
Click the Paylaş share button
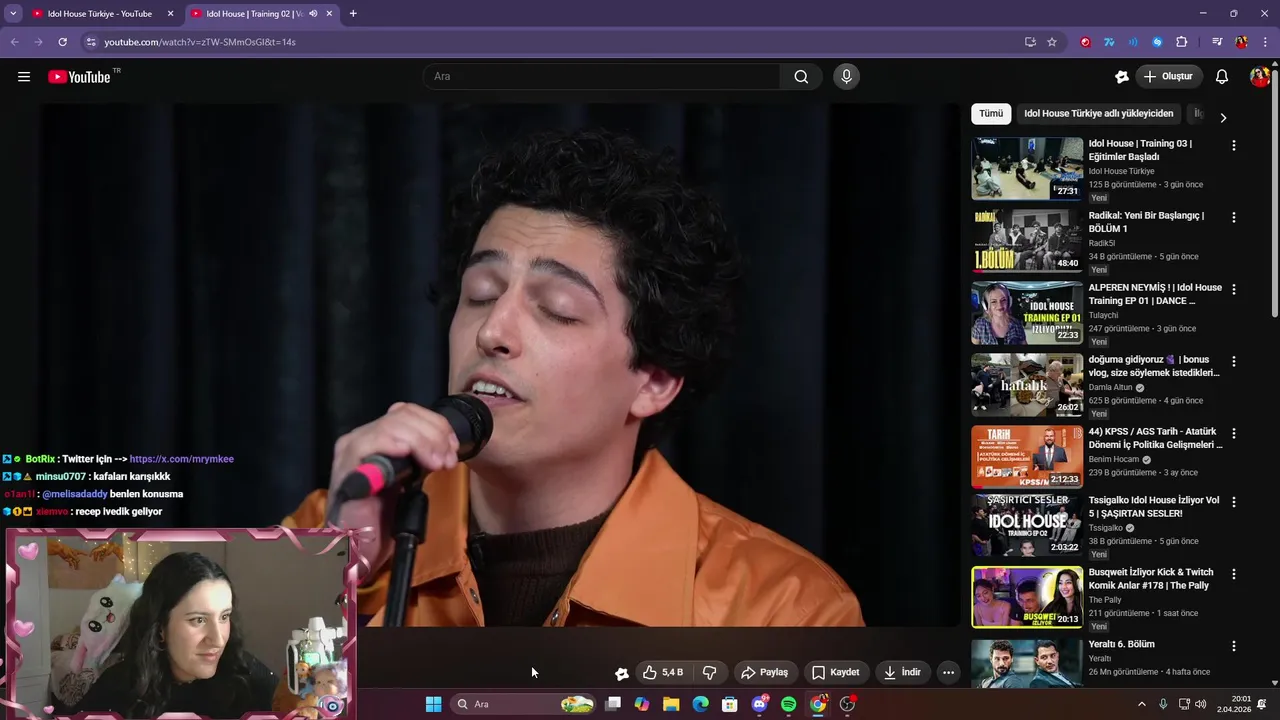click(x=764, y=673)
